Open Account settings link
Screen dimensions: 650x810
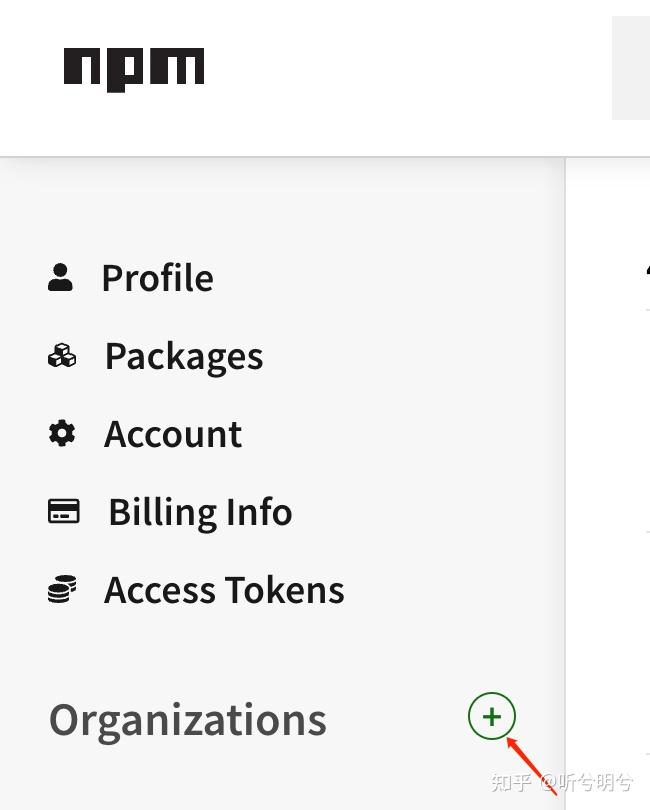pyautogui.click(x=173, y=434)
